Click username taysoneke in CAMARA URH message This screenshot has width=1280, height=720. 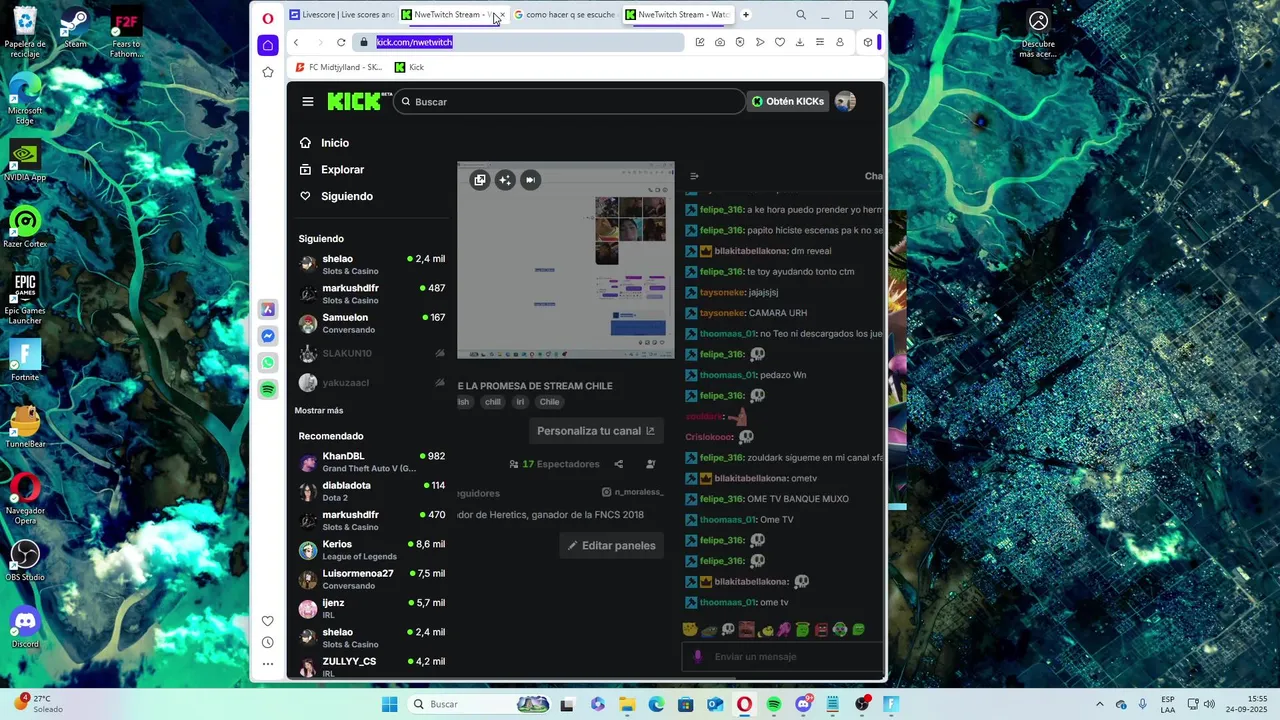(x=722, y=313)
